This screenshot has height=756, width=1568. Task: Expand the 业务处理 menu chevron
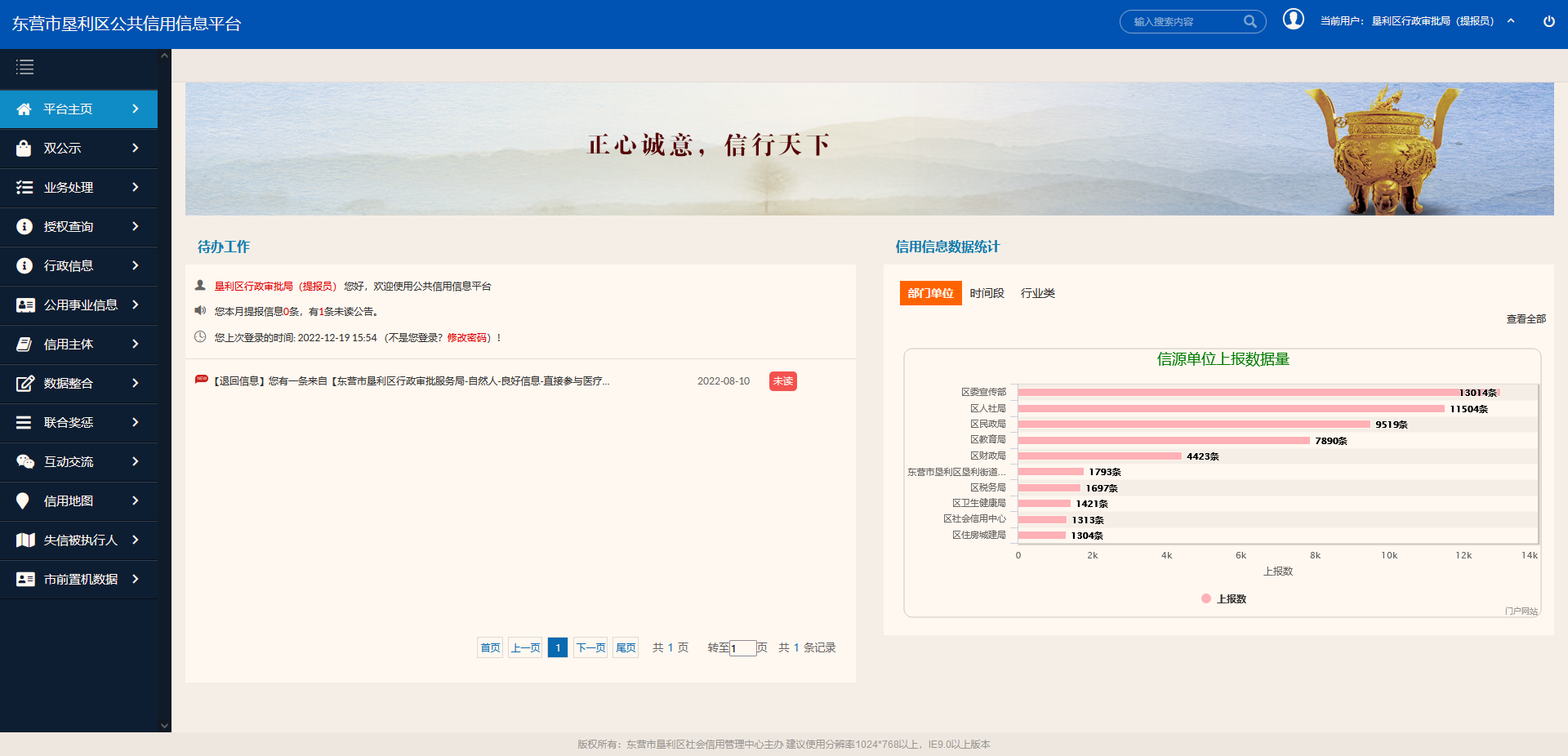coord(136,188)
